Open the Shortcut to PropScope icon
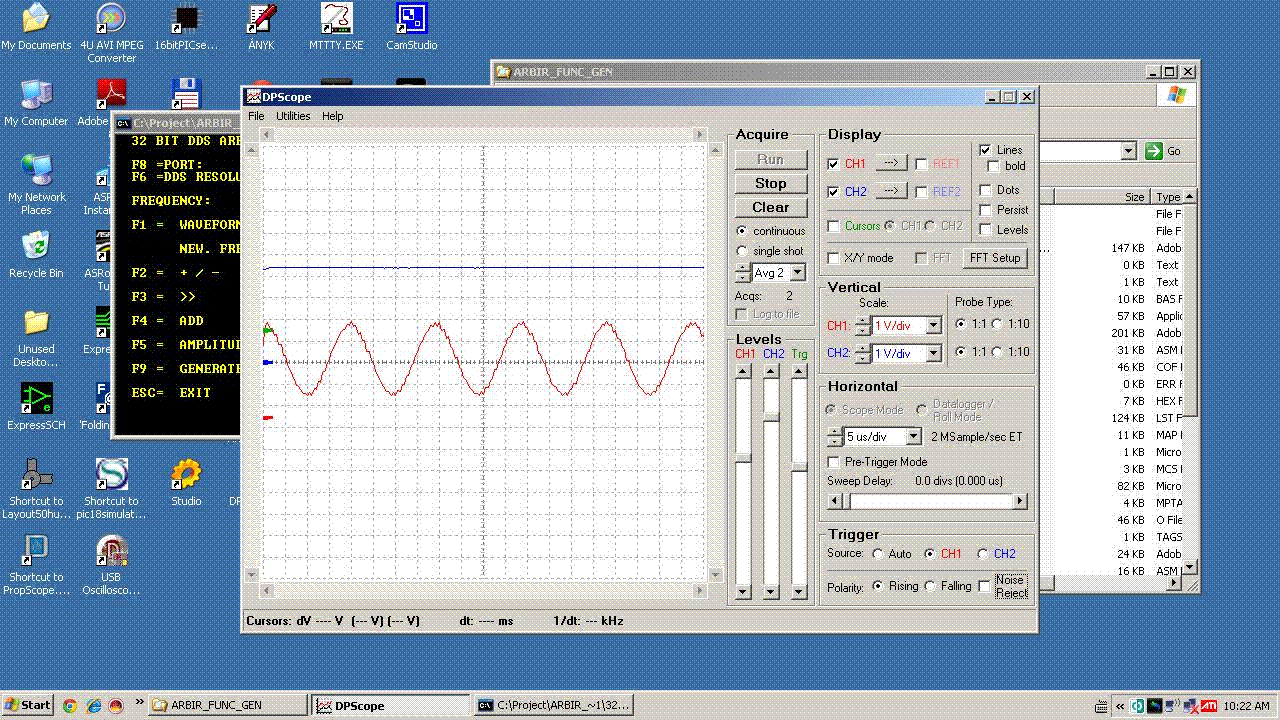 [36, 566]
